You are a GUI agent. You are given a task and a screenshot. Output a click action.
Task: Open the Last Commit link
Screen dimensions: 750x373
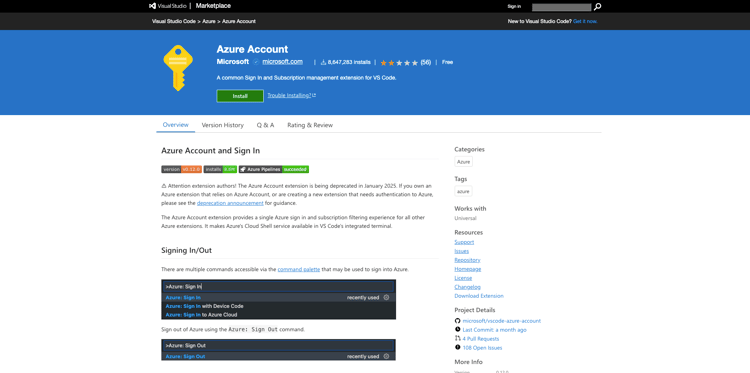[x=495, y=330]
